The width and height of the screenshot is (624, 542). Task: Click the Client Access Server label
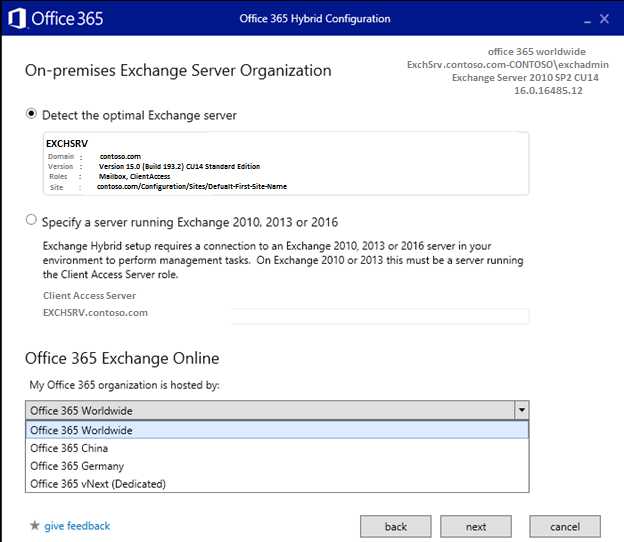[90, 296]
